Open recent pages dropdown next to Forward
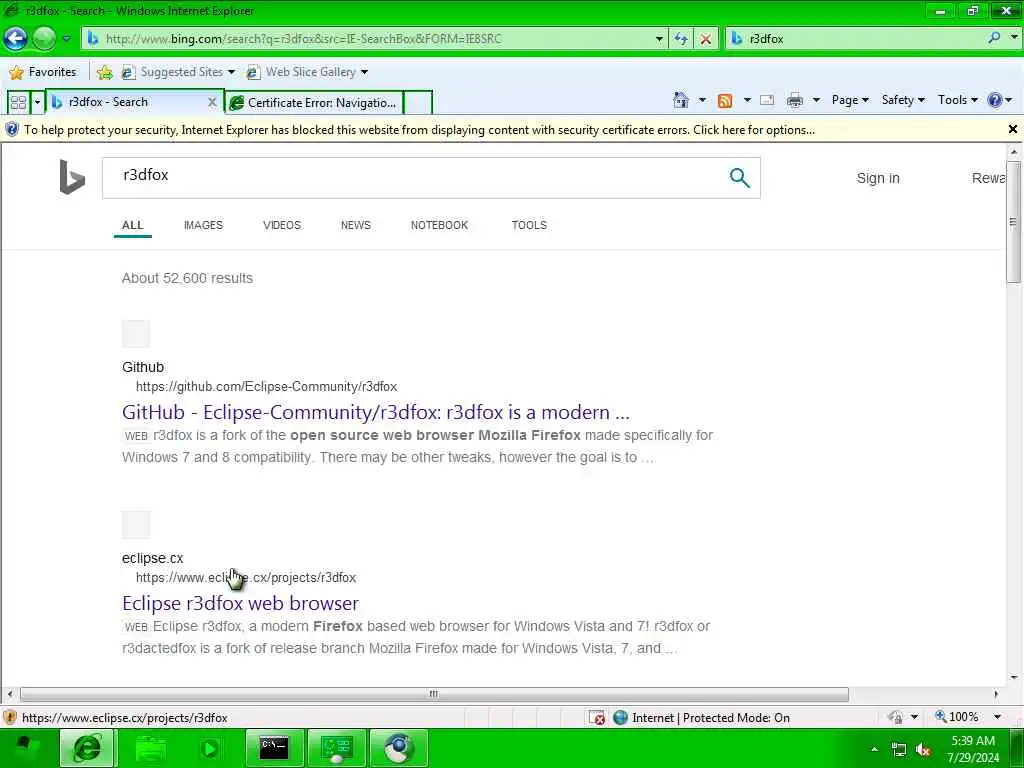 tap(67, 39)
